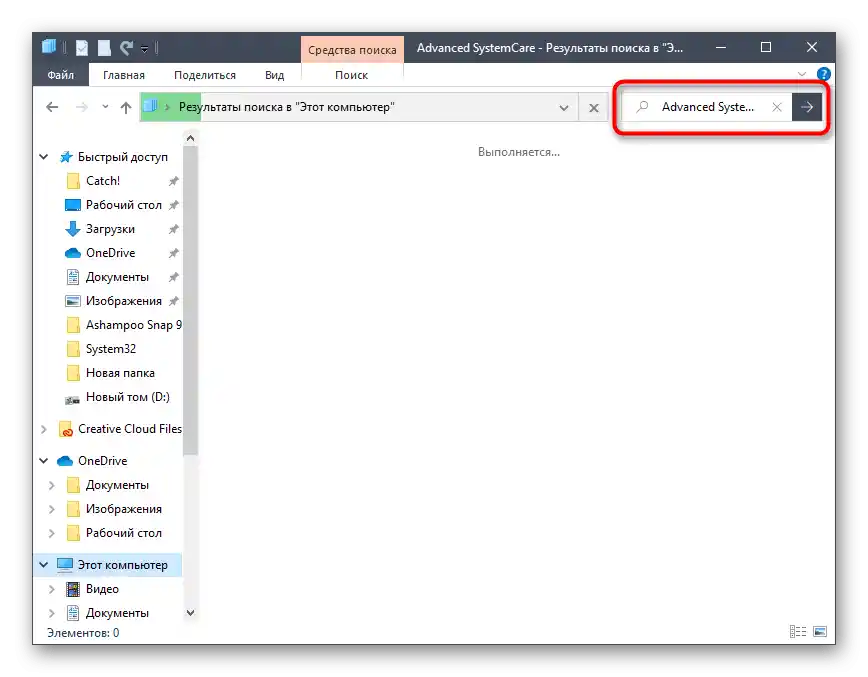Expand the Creative Cloud Files node
The height and width of the screenshot is (677, 868).
44,429
